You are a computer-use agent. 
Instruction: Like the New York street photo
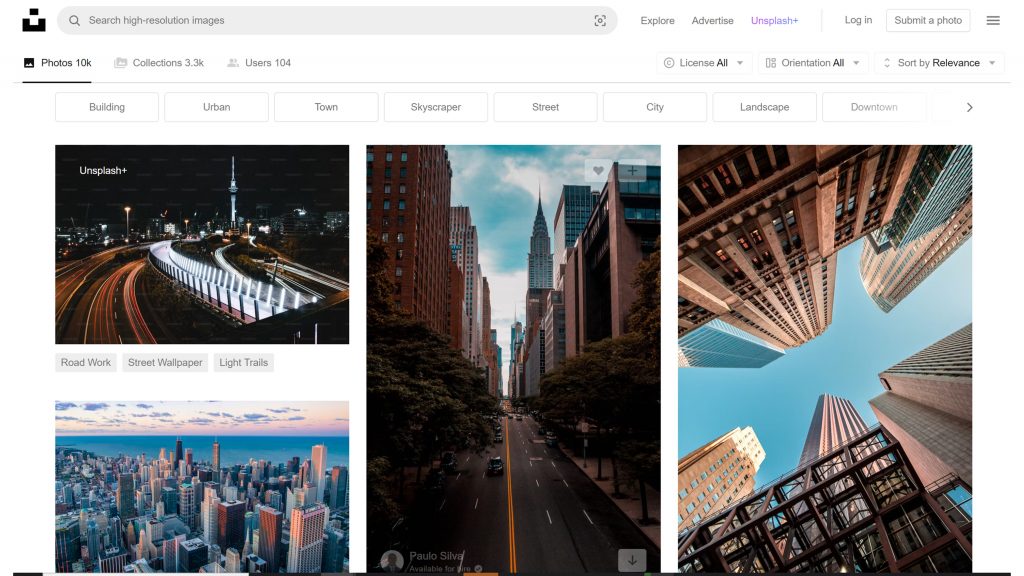point(598,170)
